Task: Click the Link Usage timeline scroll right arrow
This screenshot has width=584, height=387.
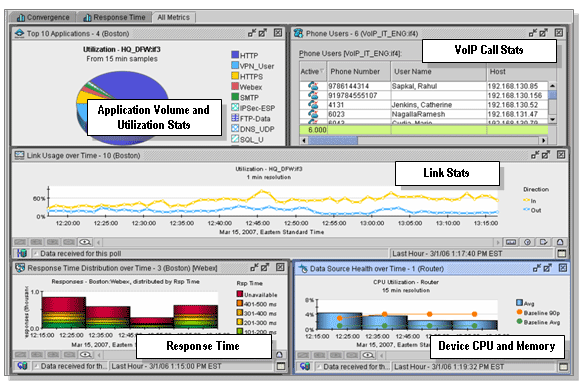Action: (x=498, y=242)
